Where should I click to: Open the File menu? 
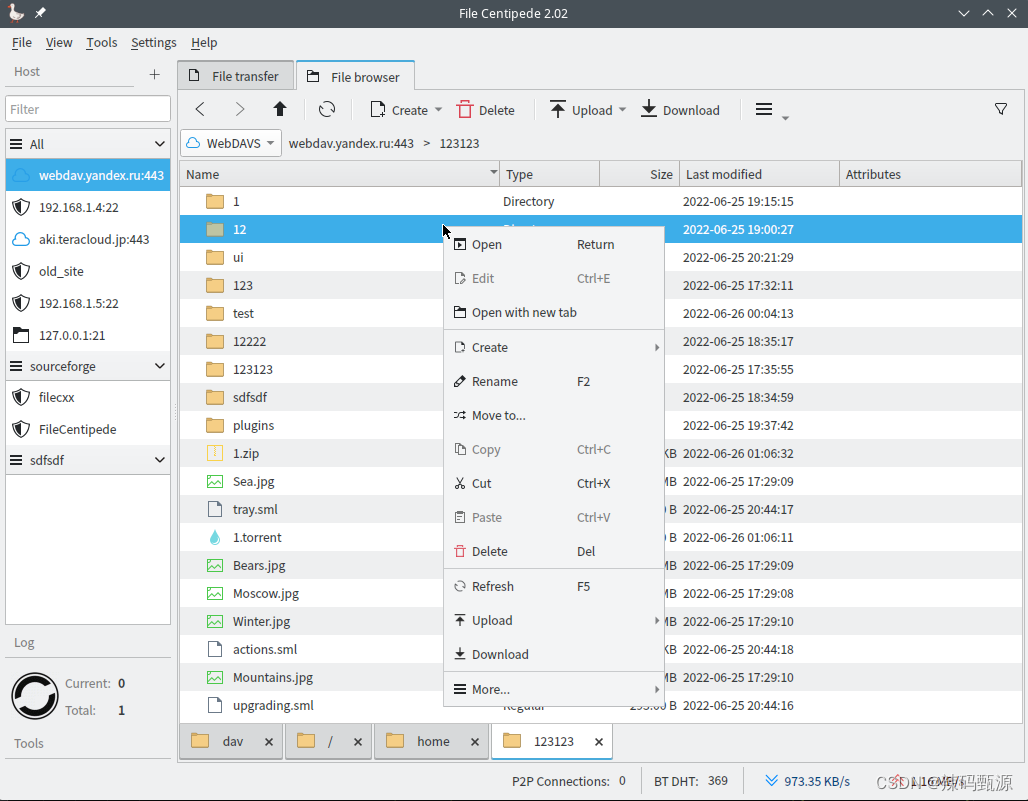pos(22,43)
